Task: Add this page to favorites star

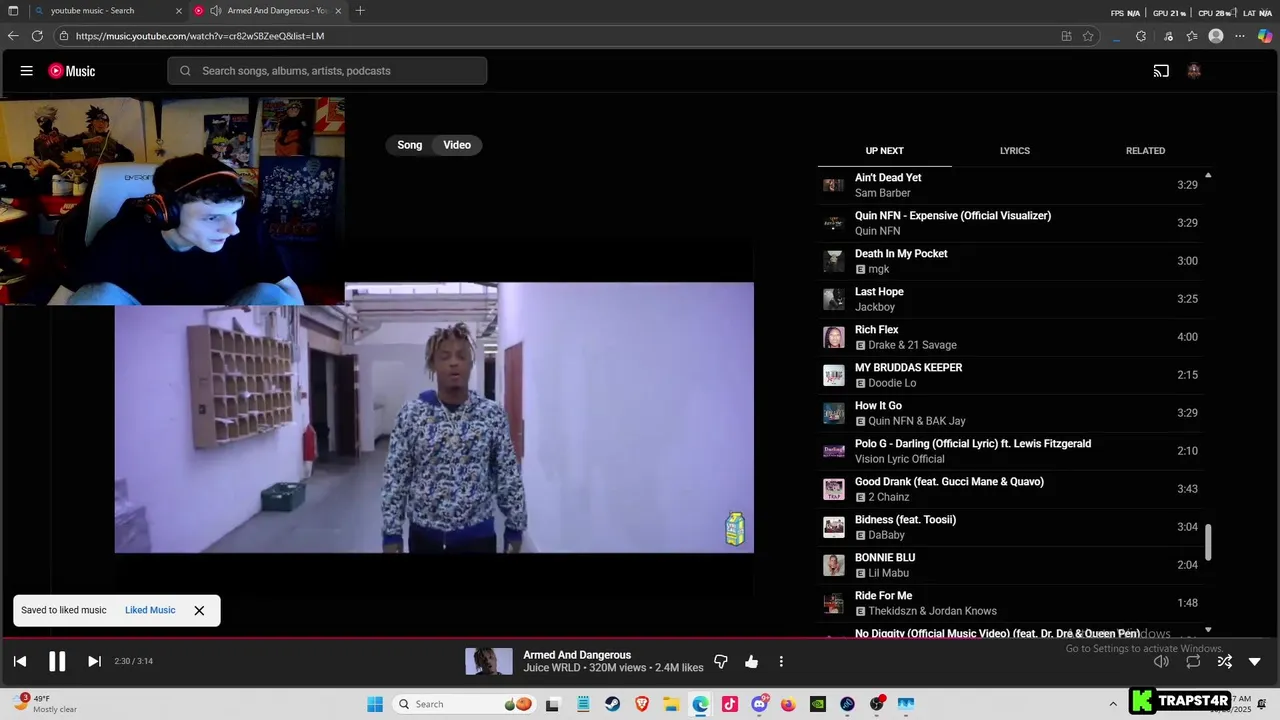Action: coord(1088,36)
